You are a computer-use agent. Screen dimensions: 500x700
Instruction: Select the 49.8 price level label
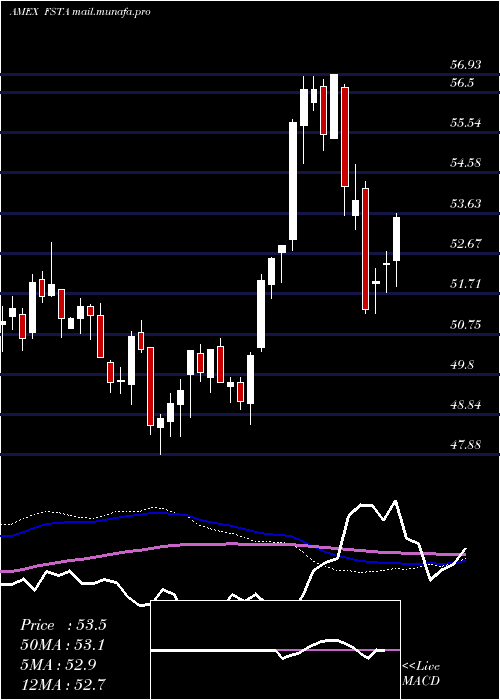point(462,365)
